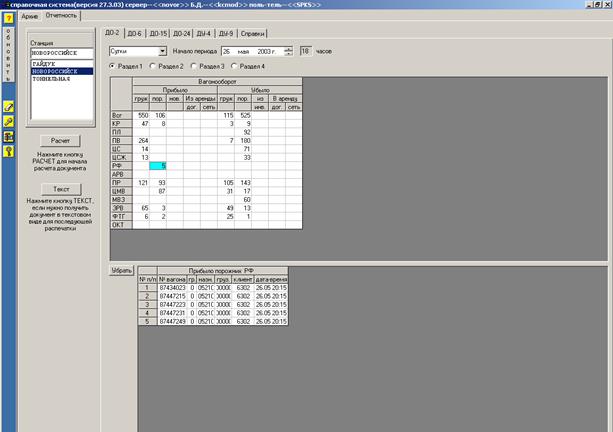This screenshot has height=432, width=613.
Task: Click cell 87 in the ЦМВ row
Action: 158,191
